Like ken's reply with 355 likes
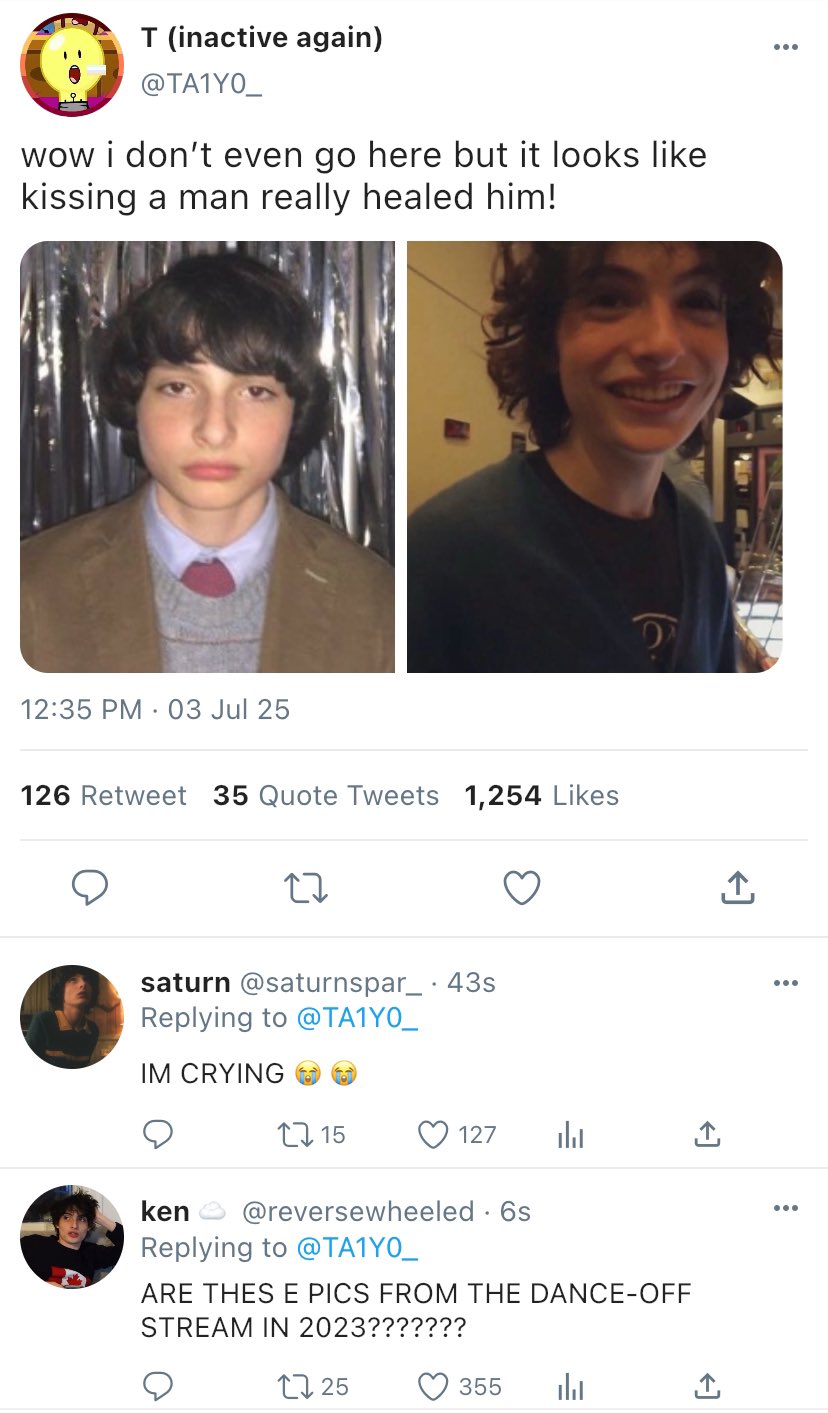This screenshot has width=828, height=1413. (x=433, y=1386)
